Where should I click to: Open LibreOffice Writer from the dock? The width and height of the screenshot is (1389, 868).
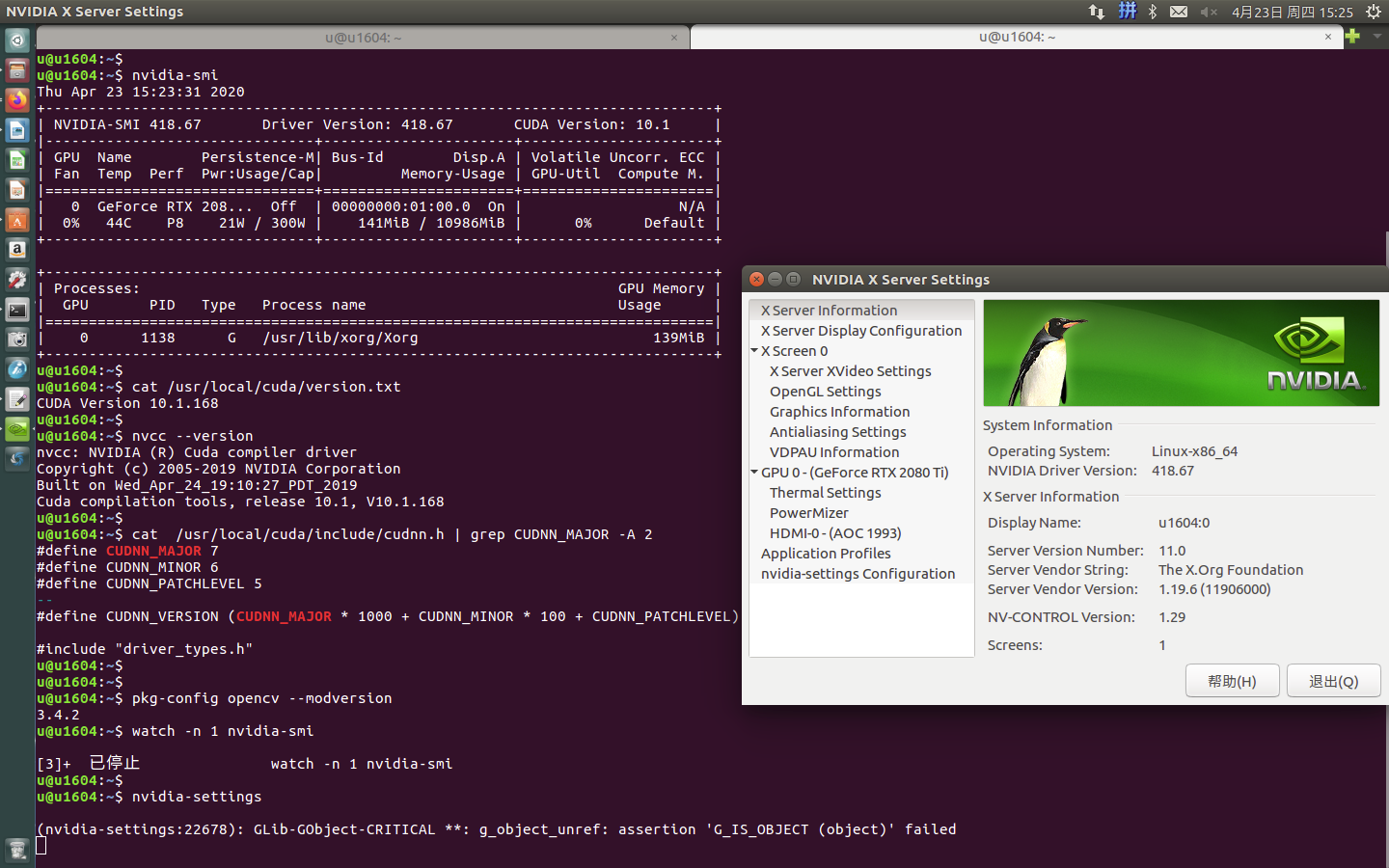(x=17, y=129)
